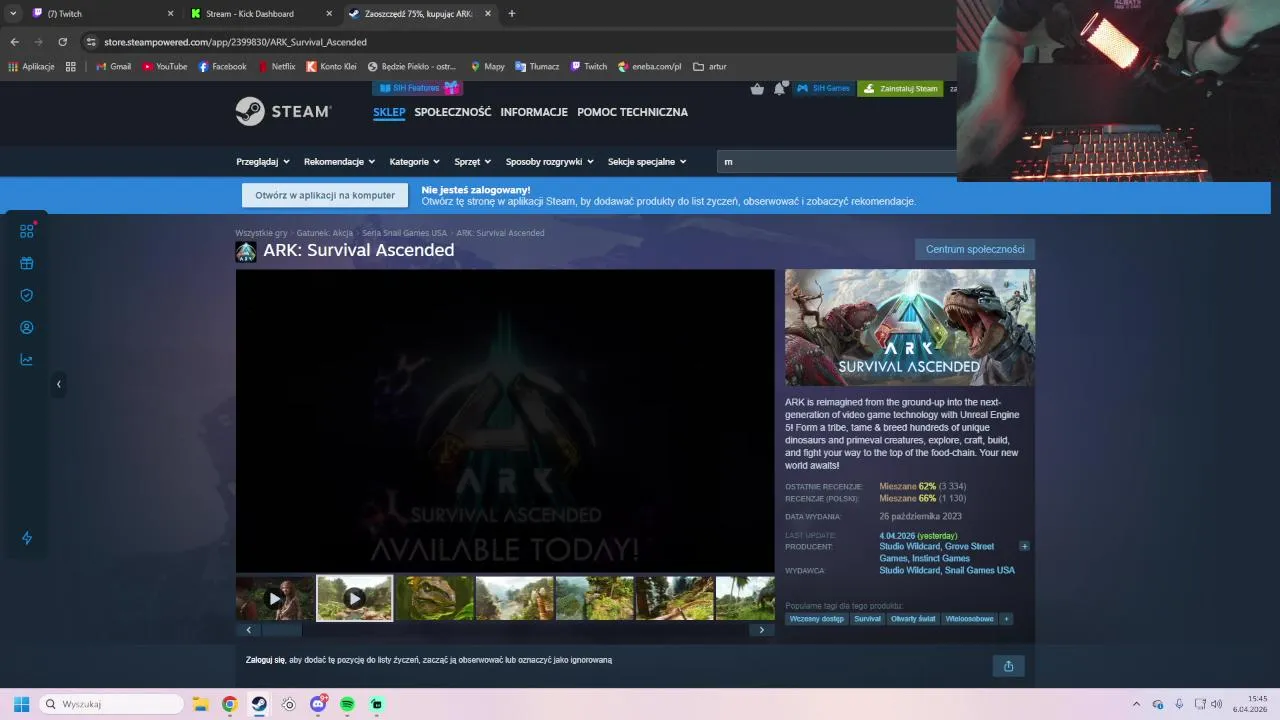The height and width of the screenshot is (720, 1280).
Task: Click the sidebar lightning bolt icon
Action: [x=27, y=538]
